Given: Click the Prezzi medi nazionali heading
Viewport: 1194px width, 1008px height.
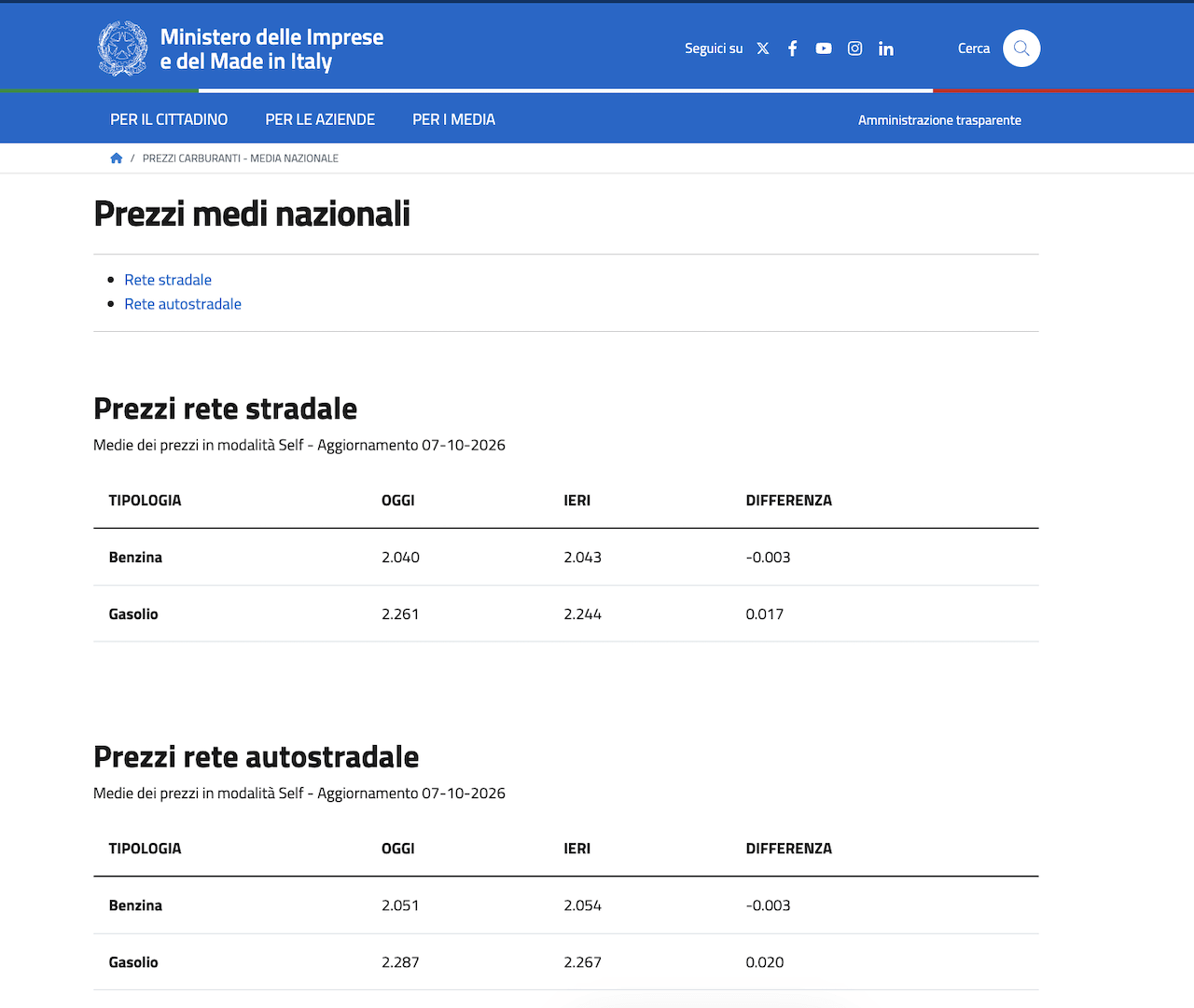Looking at the screenshot, I should click(x=252, y=214).
